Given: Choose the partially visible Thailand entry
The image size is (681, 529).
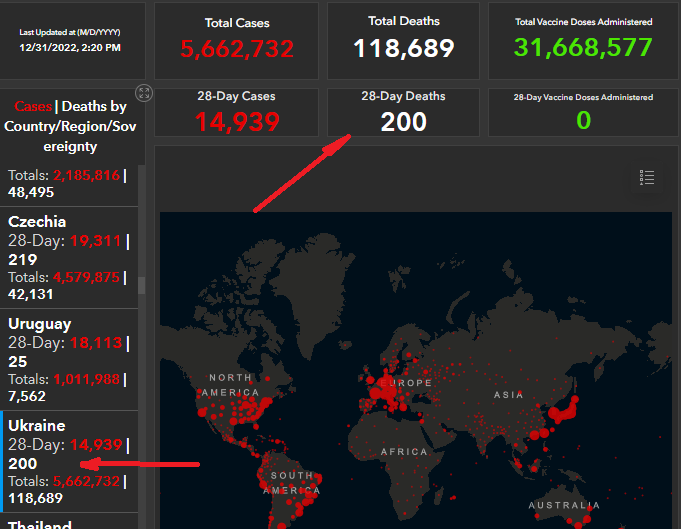Looking at the screenshot, I should (40, 523).
